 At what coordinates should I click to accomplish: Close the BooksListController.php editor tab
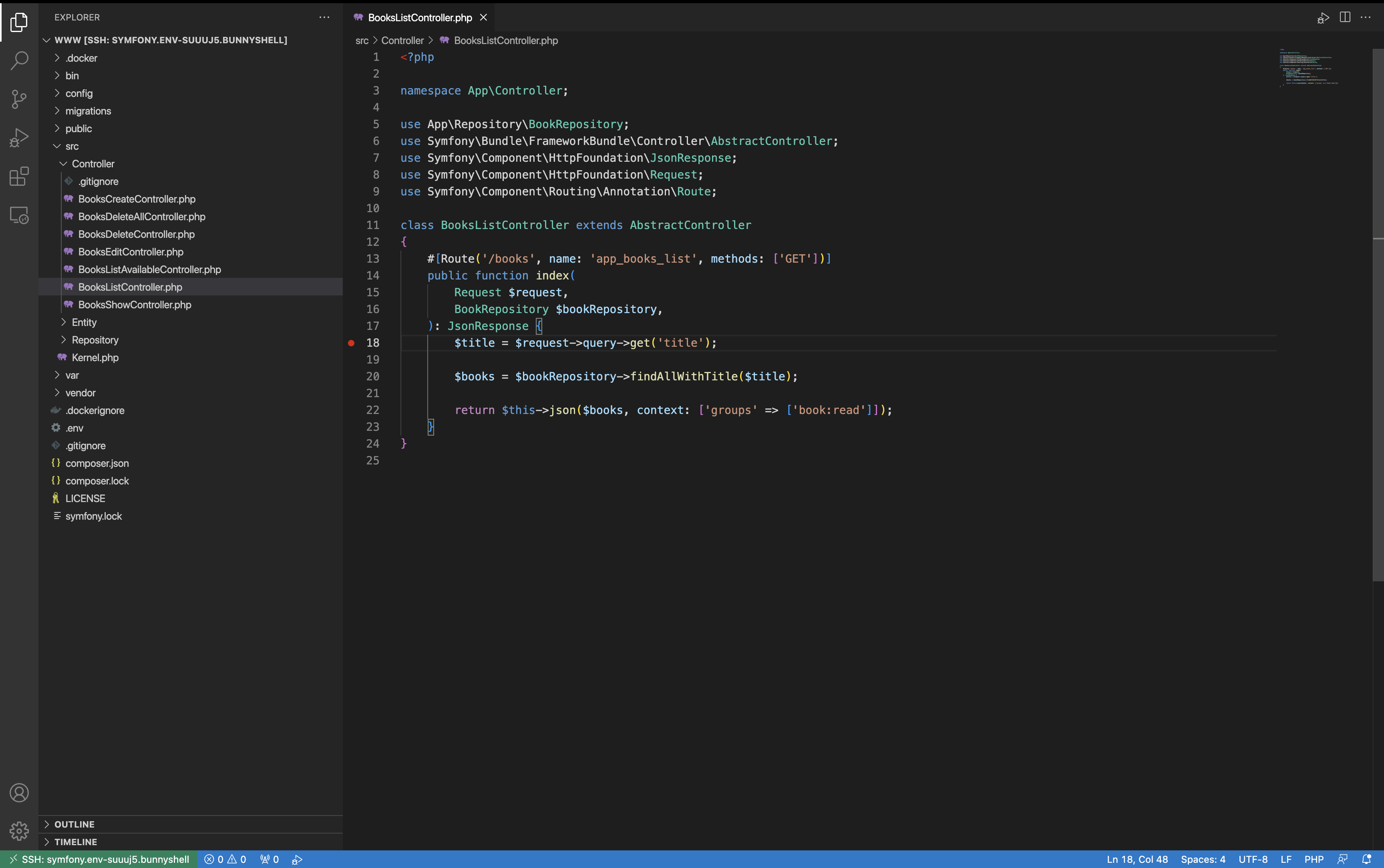pos(483,17)
